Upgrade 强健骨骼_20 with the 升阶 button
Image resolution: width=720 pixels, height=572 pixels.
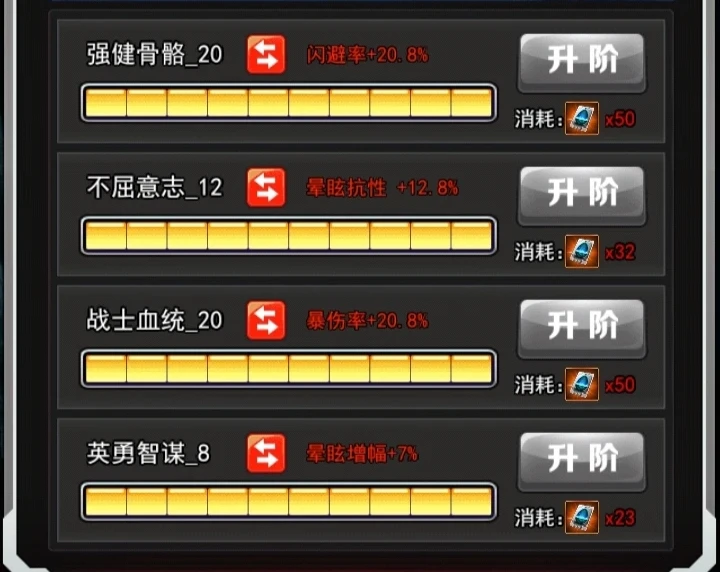click(582, 62)
